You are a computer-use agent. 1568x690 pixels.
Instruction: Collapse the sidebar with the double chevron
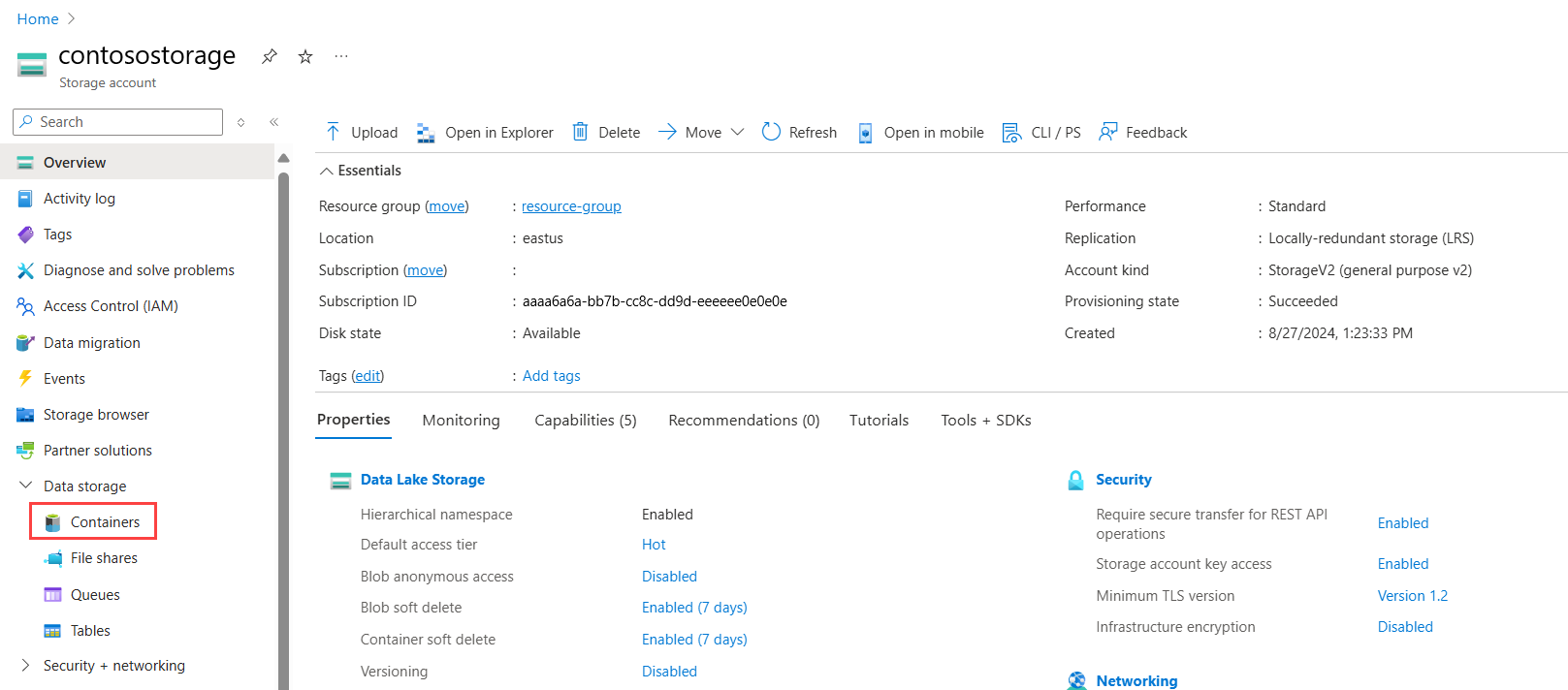[274, 122]
